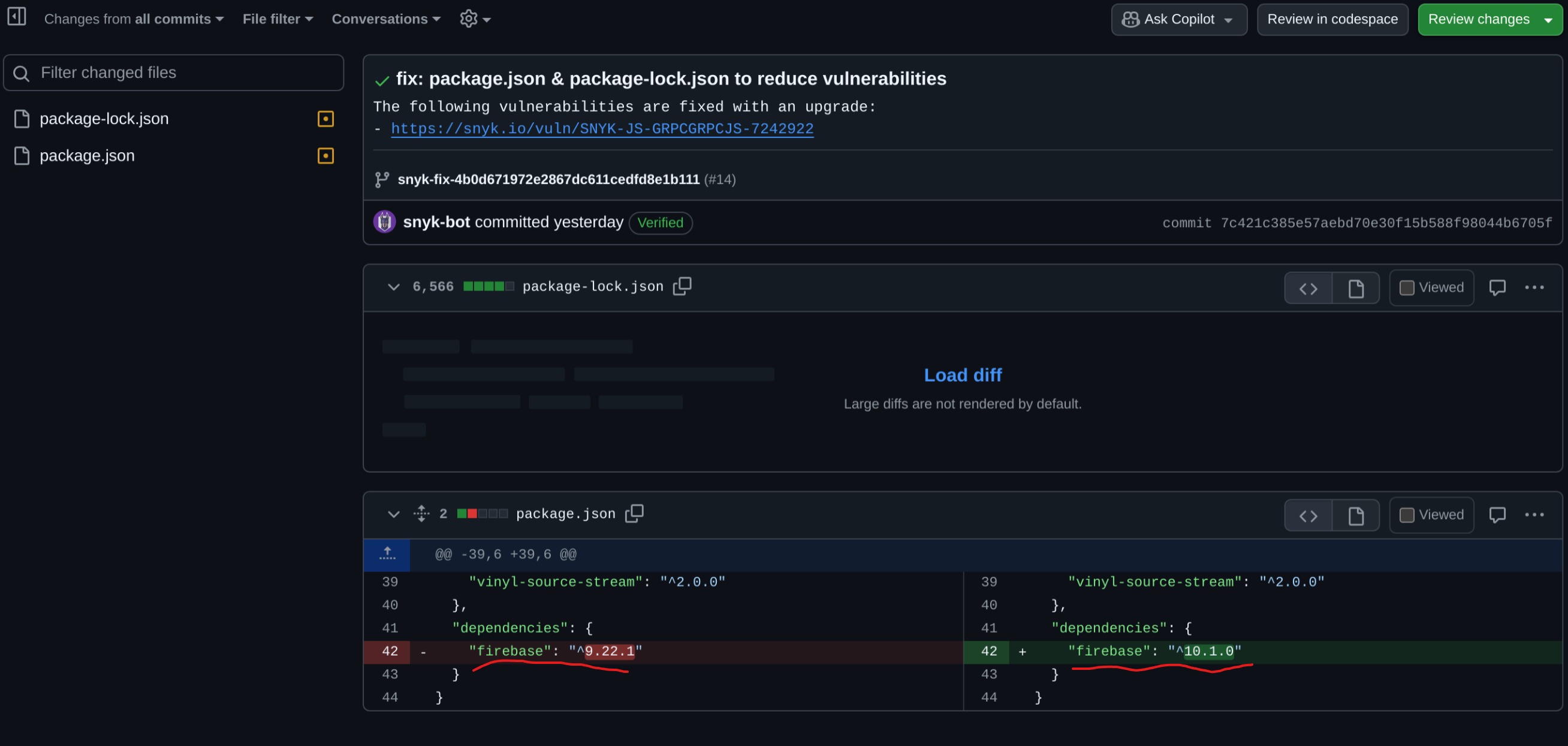
Task: Select package.json in the file tree
Action: tap(87, 156)
